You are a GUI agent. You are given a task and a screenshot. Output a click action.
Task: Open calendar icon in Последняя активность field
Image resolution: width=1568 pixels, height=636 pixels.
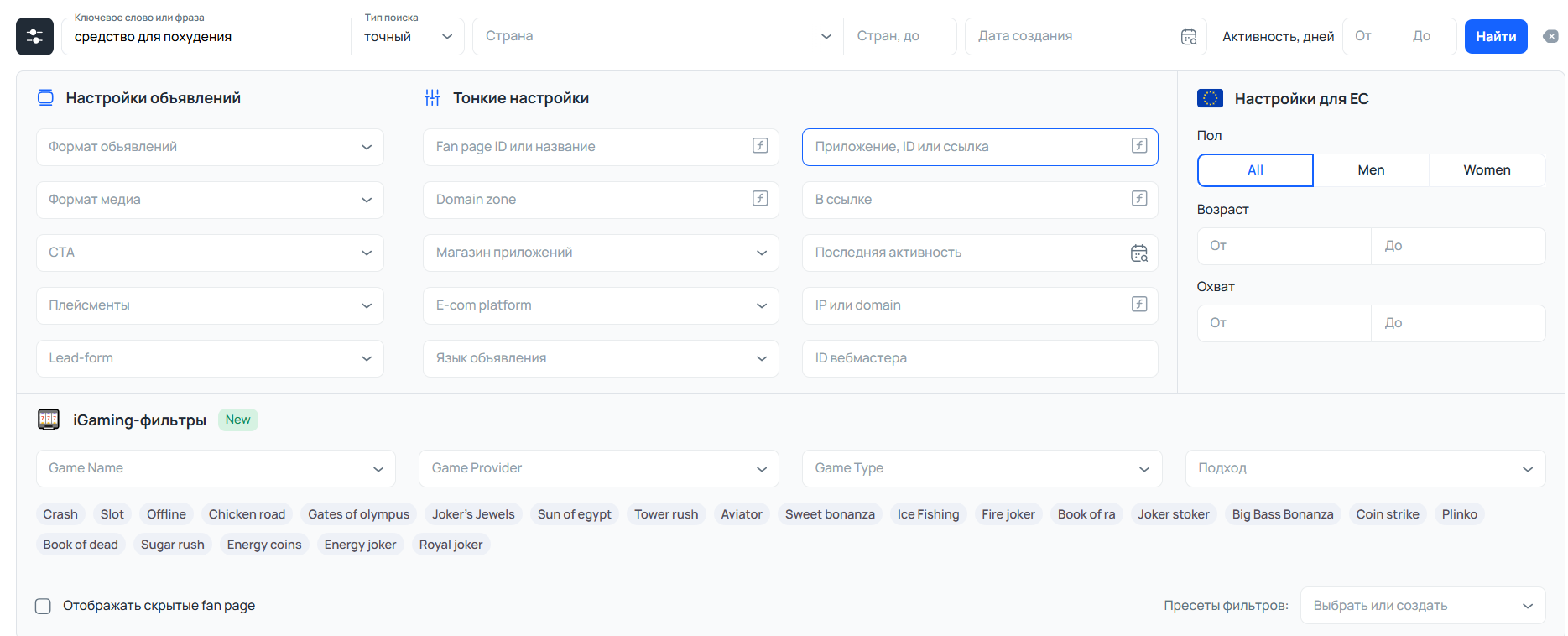pyautogui.click(x=1139, y=253)
